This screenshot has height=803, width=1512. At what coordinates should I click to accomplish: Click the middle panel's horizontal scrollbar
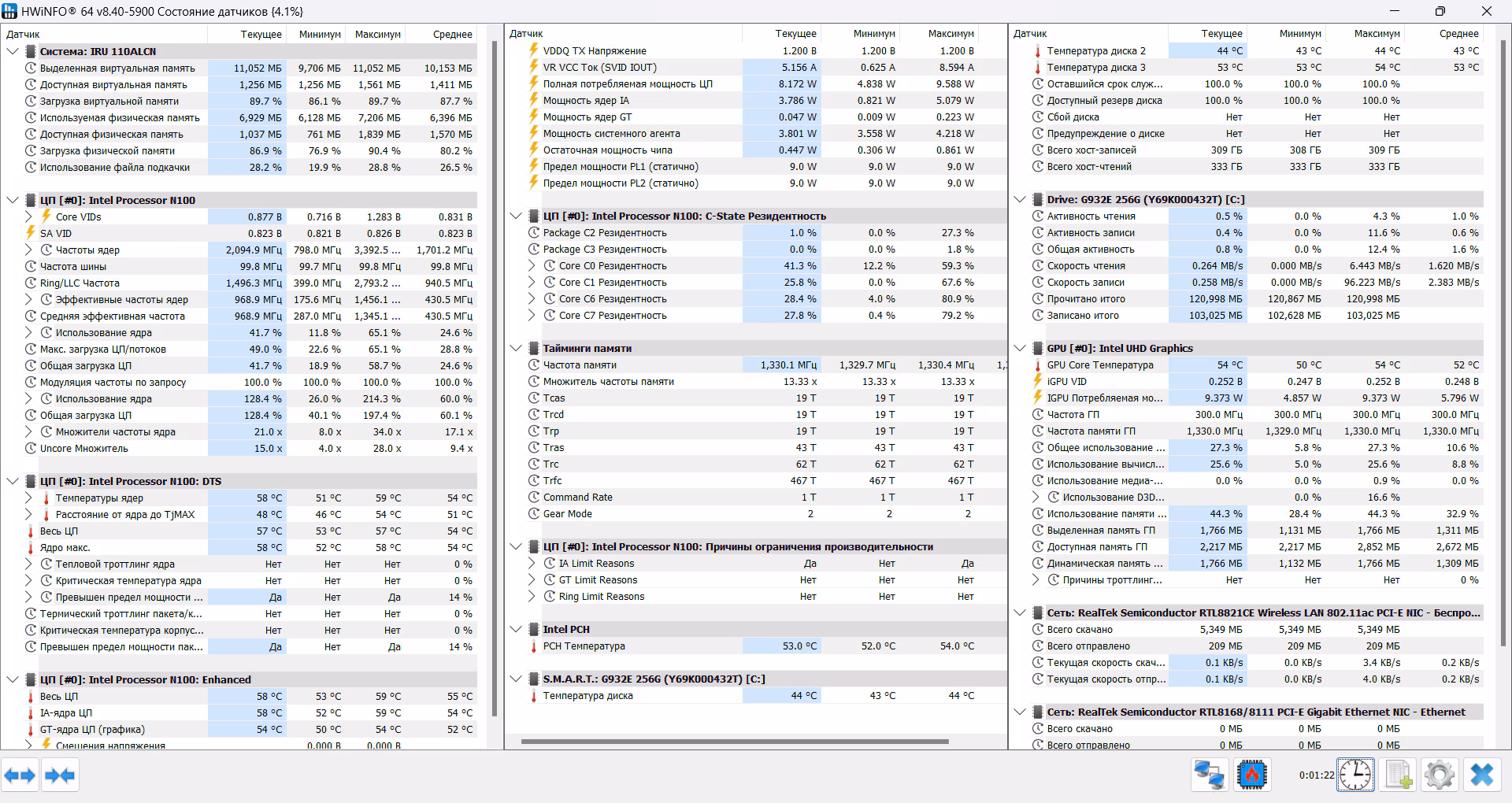(x=735, y=742)
